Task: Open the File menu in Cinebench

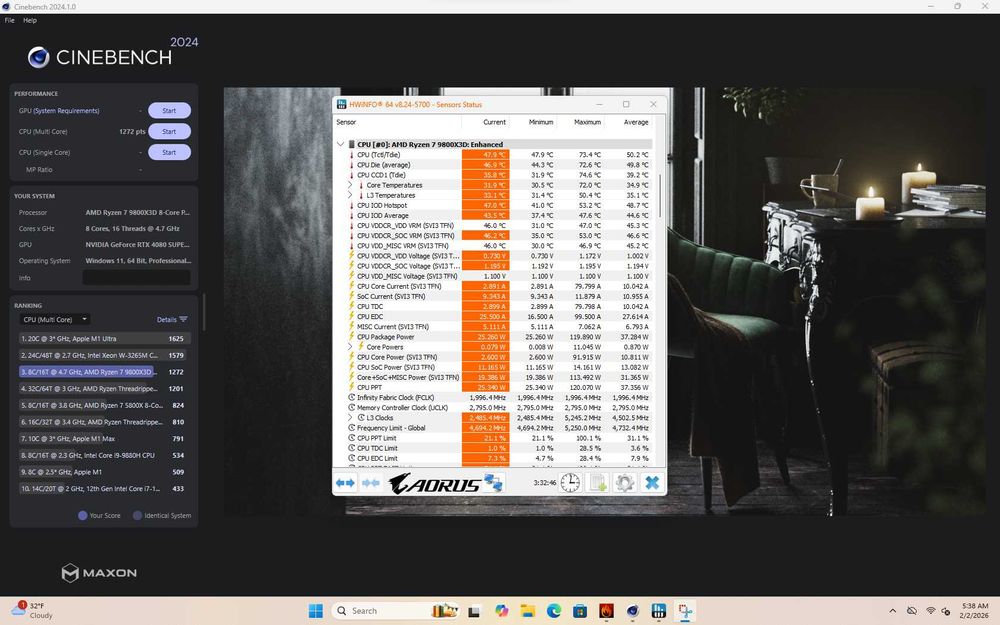Action: pos(10,20)
